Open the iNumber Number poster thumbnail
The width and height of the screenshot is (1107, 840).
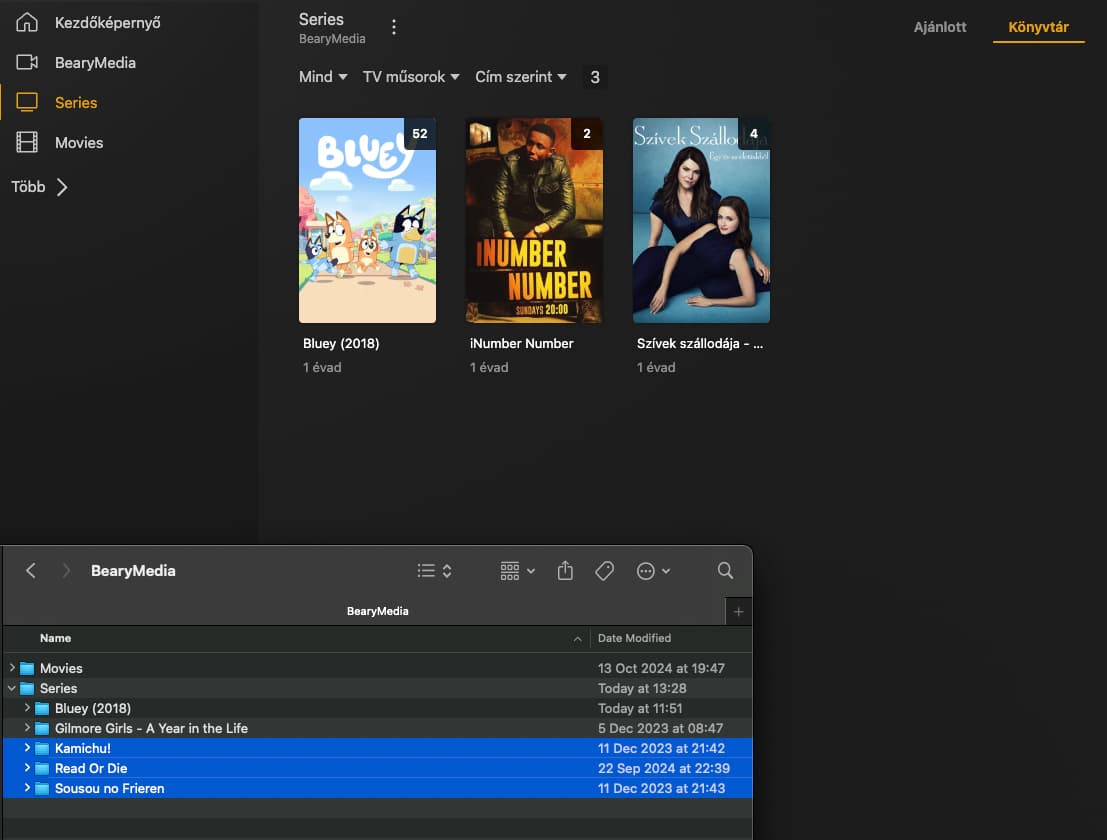pos(534,220)
